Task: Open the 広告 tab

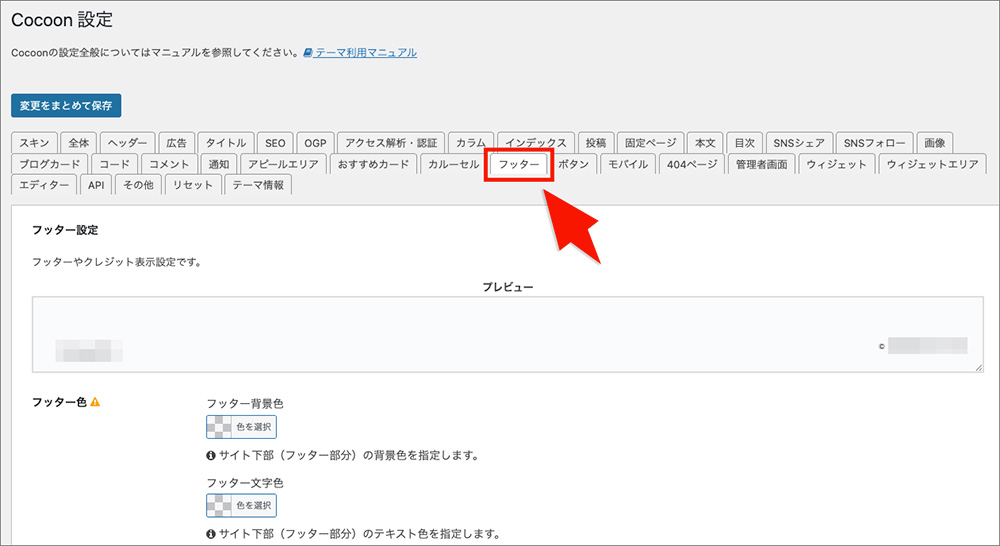Action: [x=177, y=143]
